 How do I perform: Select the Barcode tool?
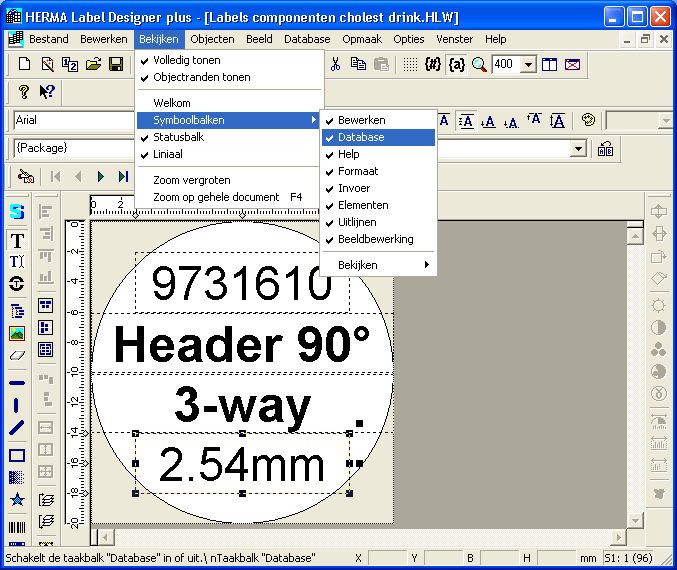pos(17,527)
